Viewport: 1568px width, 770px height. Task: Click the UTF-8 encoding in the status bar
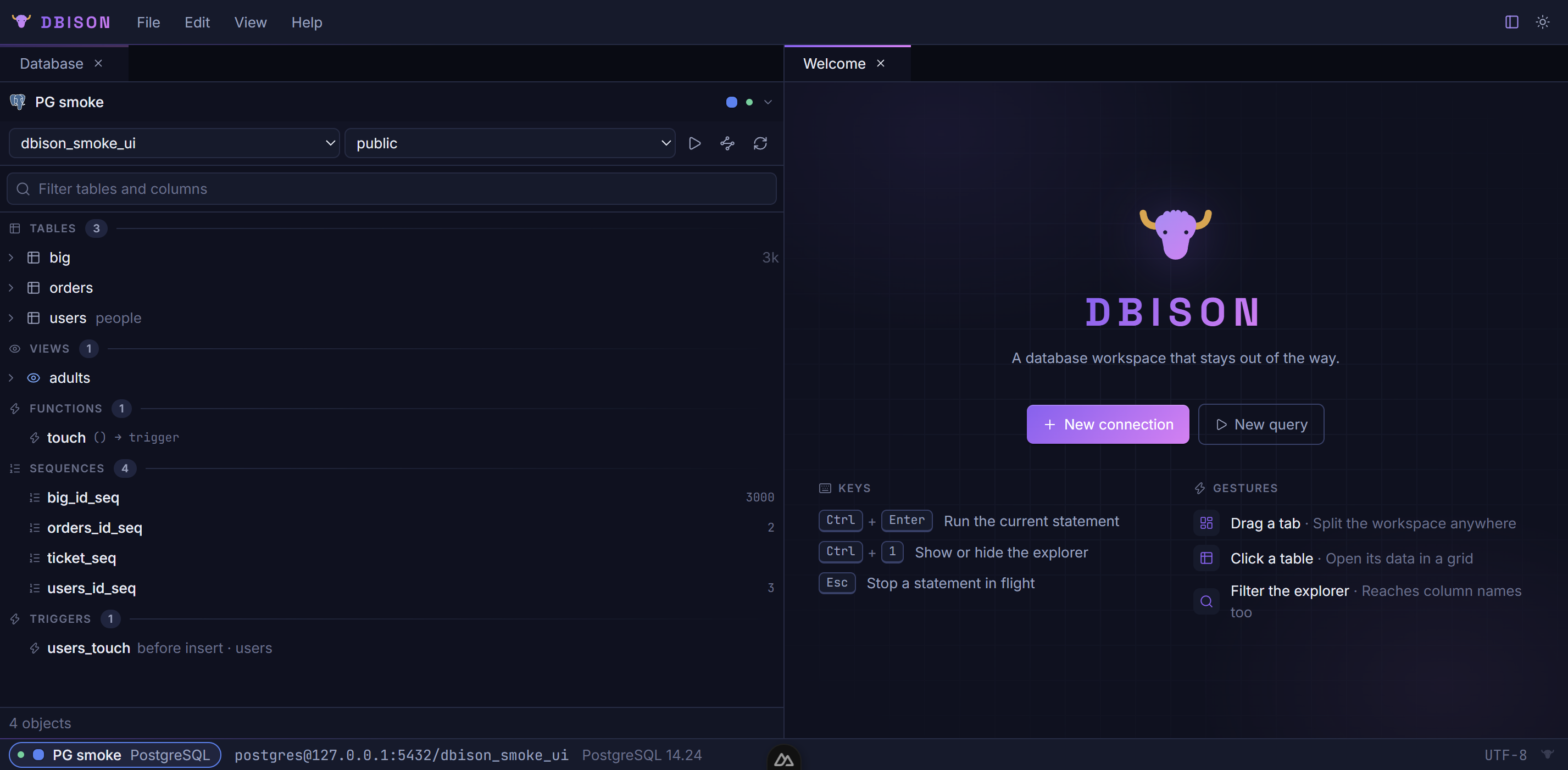[x=1505, y=755]
